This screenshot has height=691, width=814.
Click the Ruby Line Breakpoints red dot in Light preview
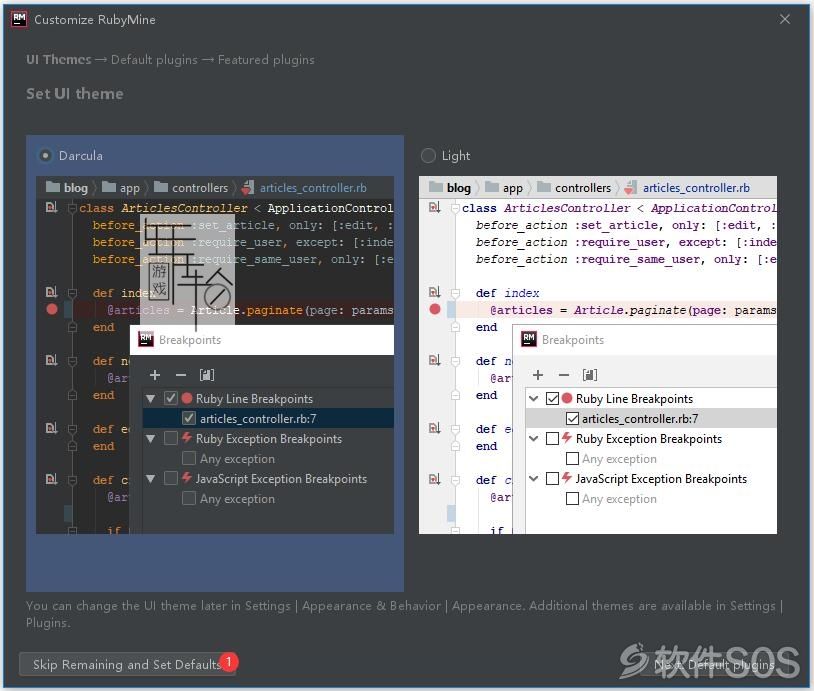(x=567, y=398)
